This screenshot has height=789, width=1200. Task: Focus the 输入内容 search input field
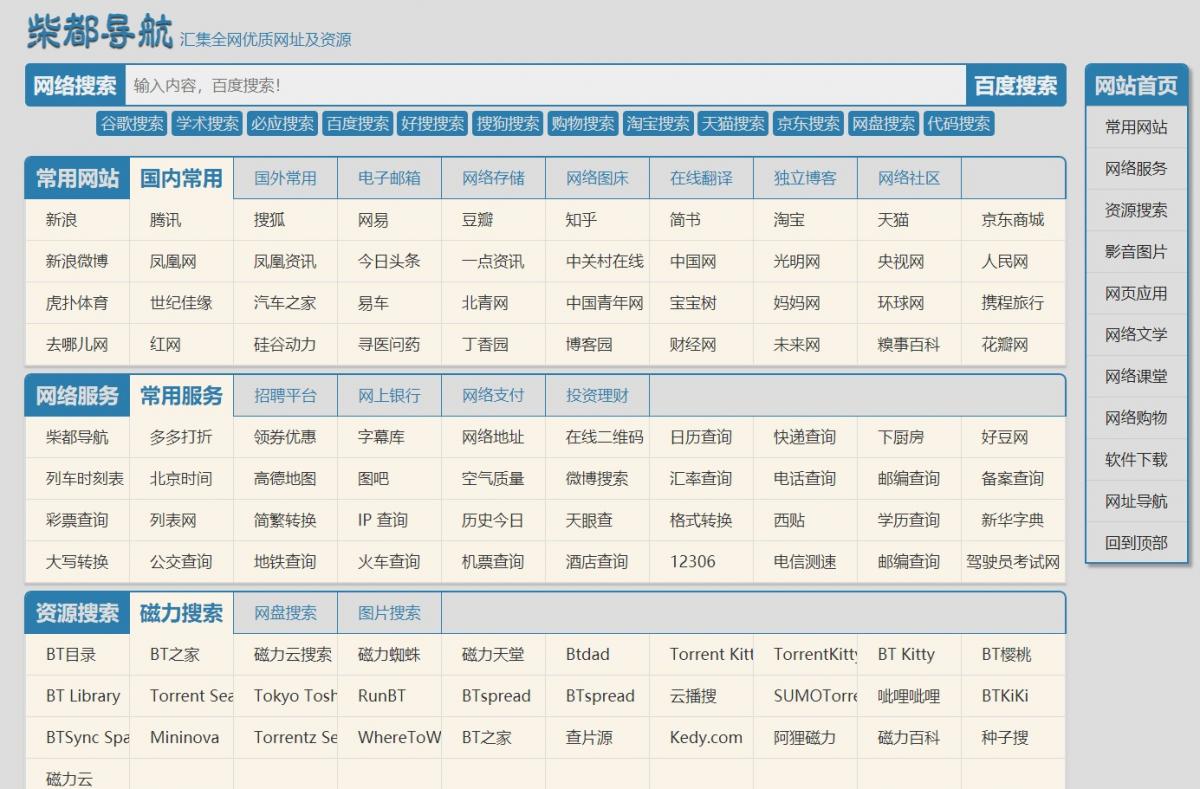pos(545,86)
